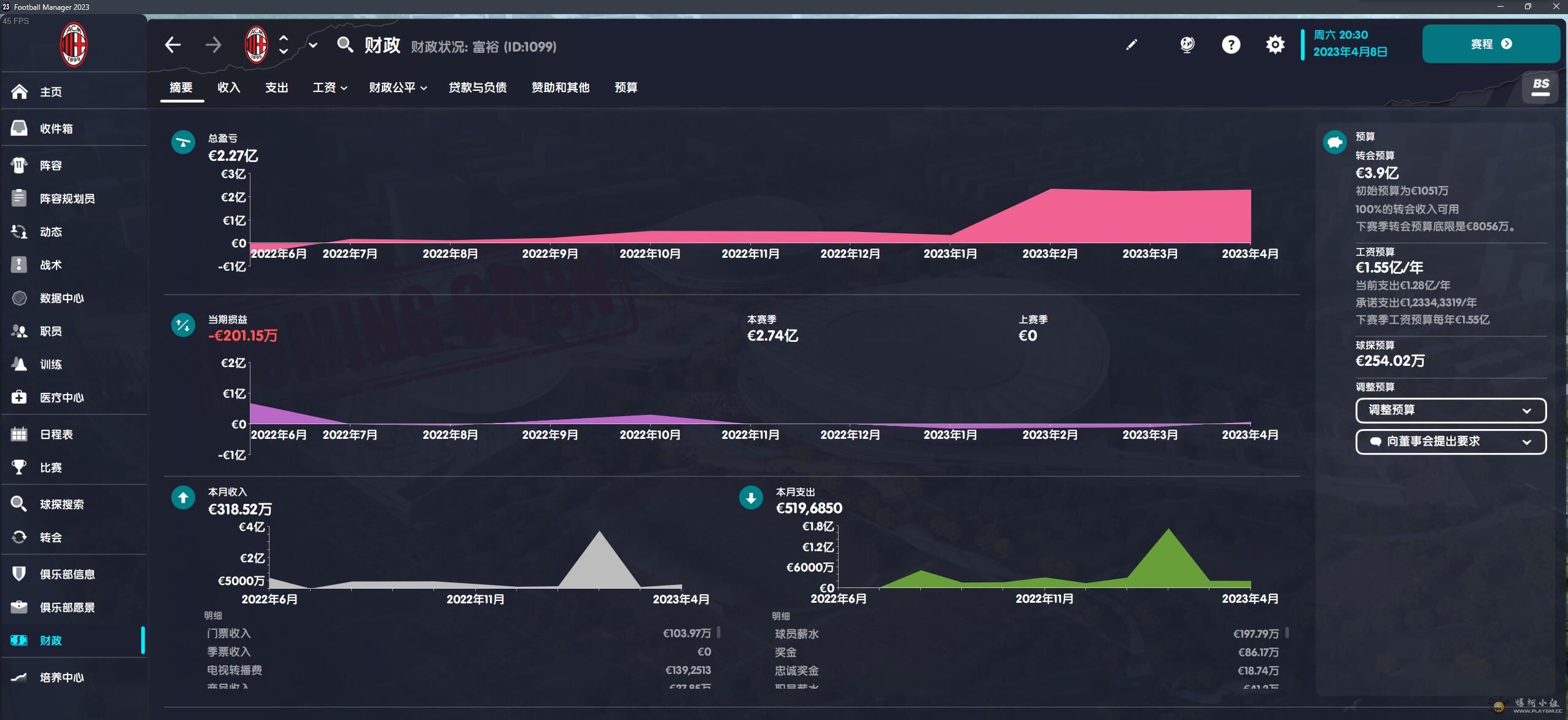Click the 战术 sidebar link
This screenshot has width=1568, height=720.
(50, 265)
